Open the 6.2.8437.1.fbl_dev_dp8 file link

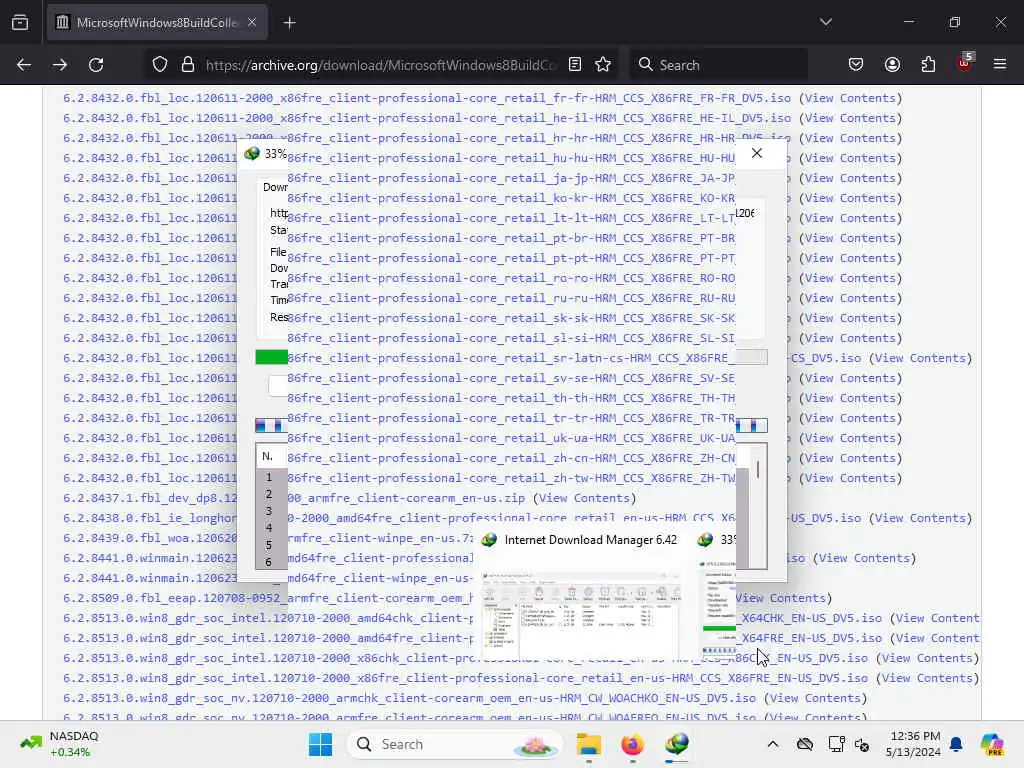point(294,498)
